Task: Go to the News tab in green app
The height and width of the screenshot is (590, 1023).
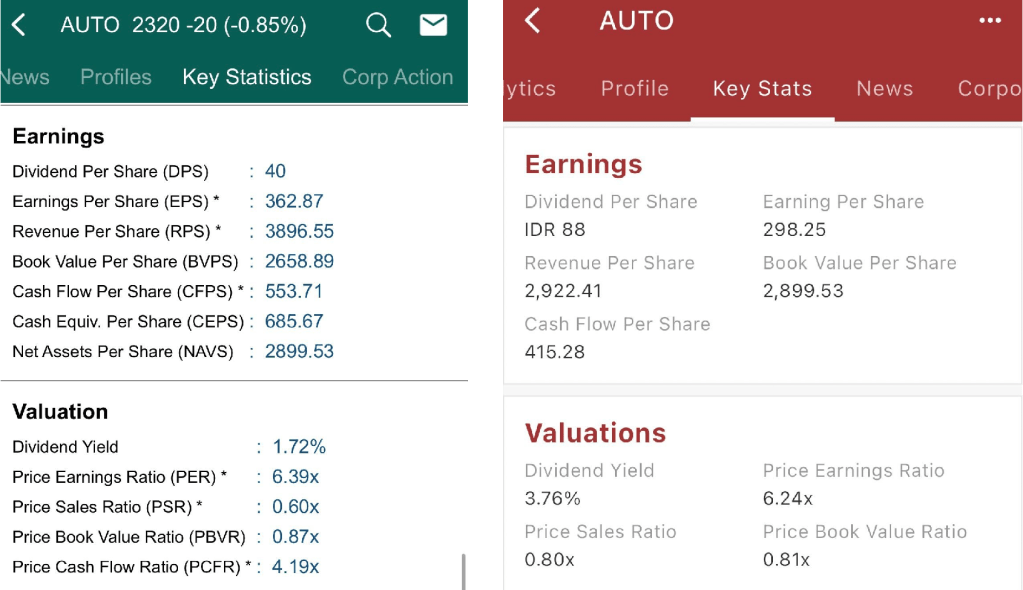Action: tap(26, 77)
